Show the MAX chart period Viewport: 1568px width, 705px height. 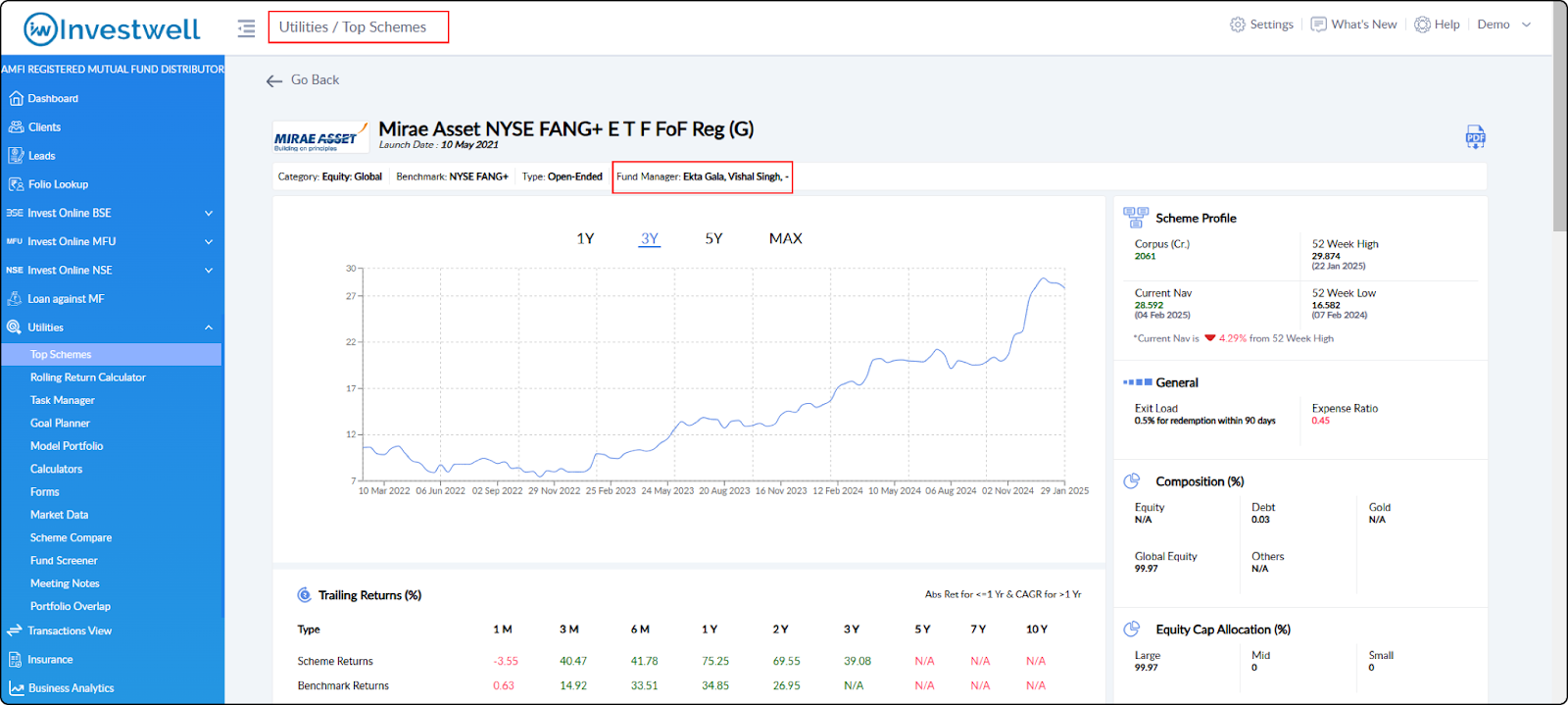coord(785,238)
